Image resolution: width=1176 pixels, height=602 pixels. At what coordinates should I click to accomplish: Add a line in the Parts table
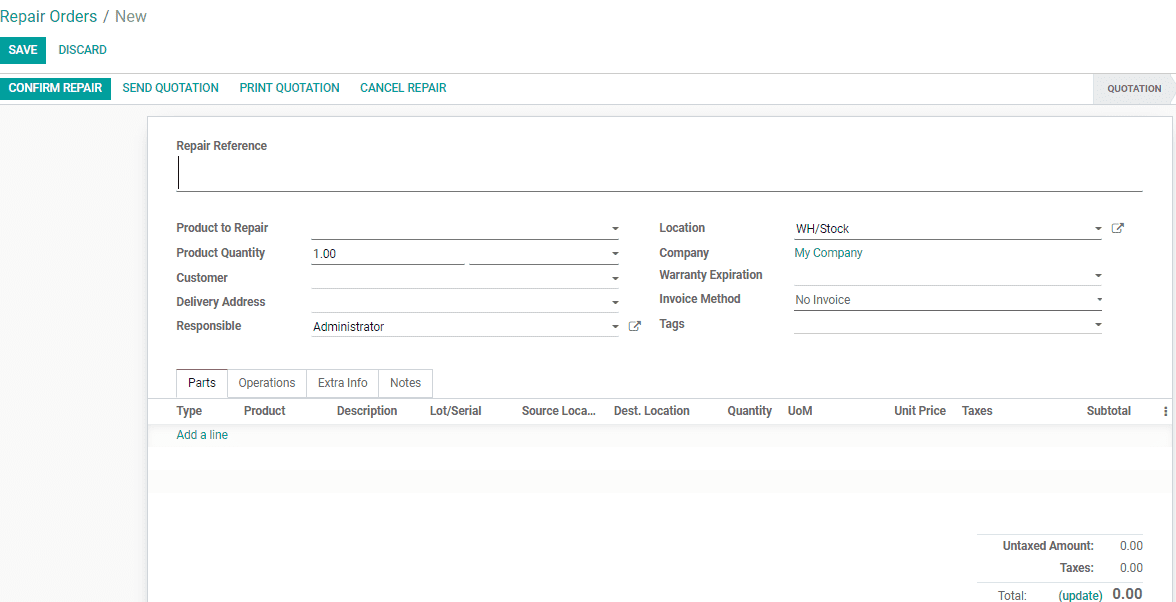point(202,434)
